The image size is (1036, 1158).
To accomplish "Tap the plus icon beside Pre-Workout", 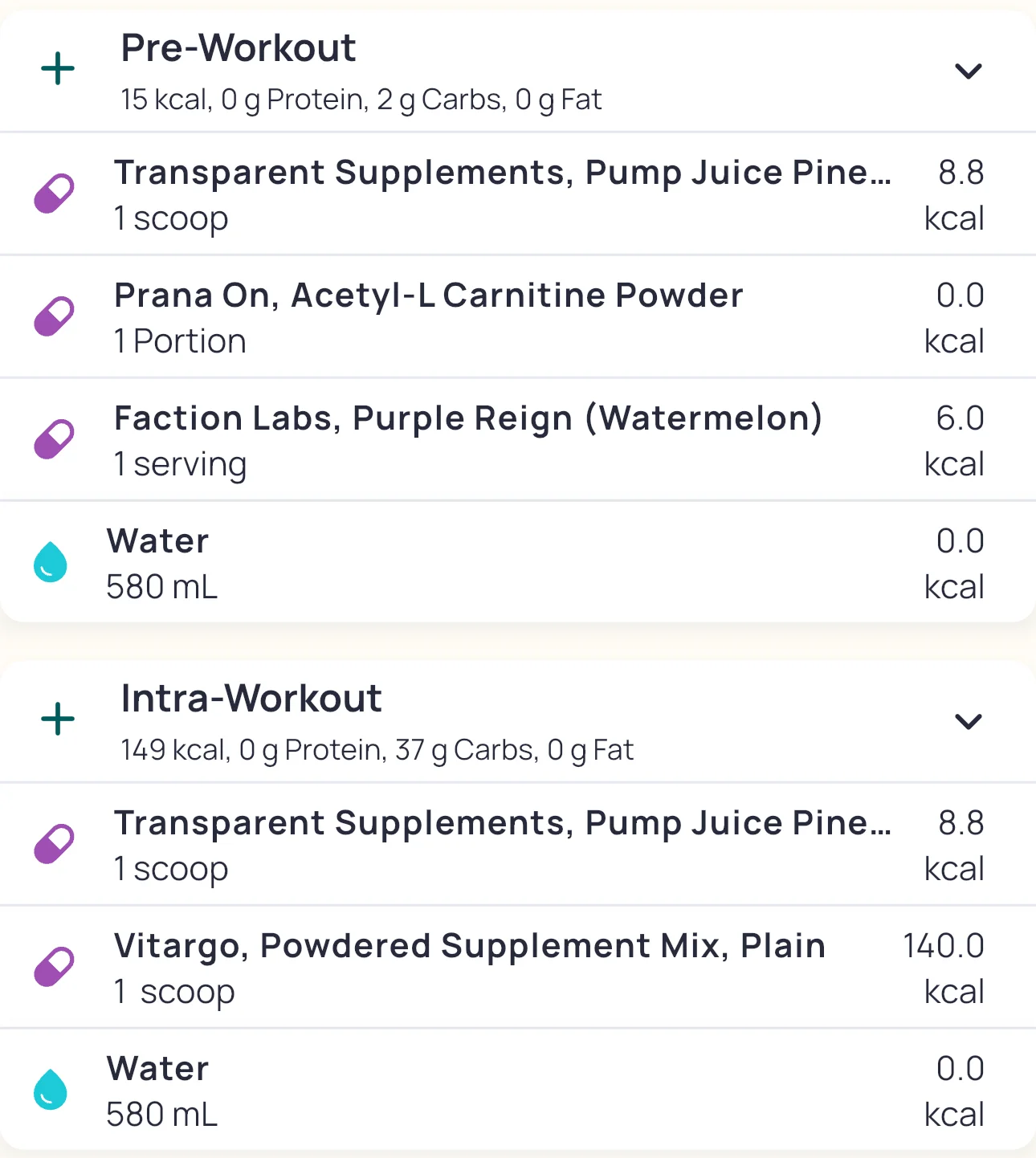I will (58, 69).
